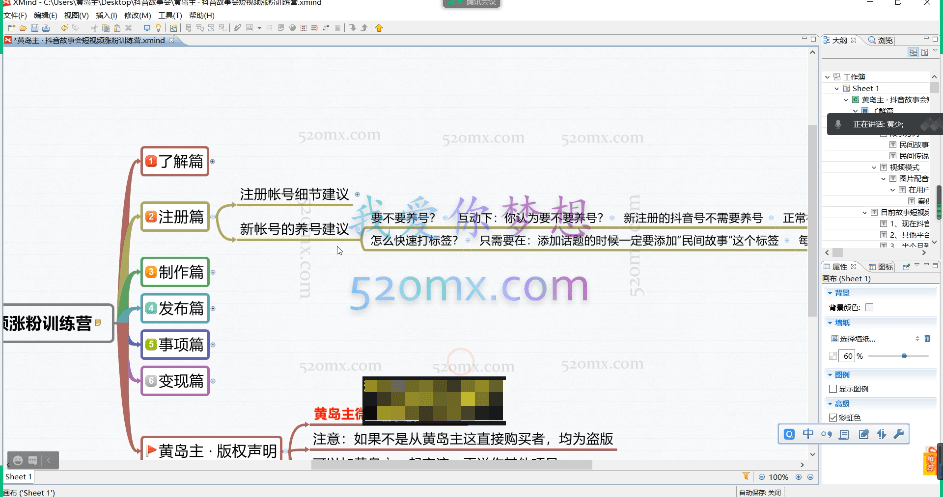Close the xmind document tab
This screenshot has width=943, height=497.
(171, 40)
